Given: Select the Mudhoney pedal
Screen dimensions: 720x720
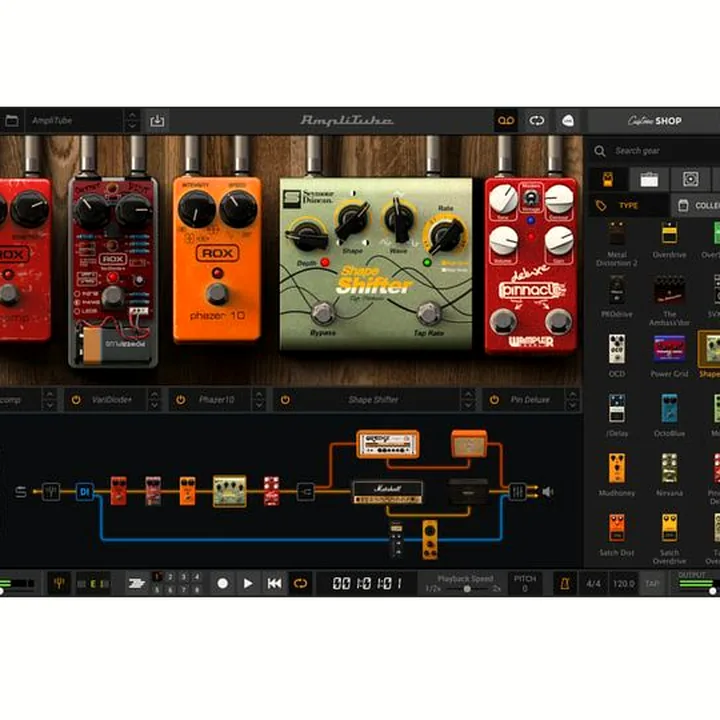Looking at the screenshot, I should point(617,474).
